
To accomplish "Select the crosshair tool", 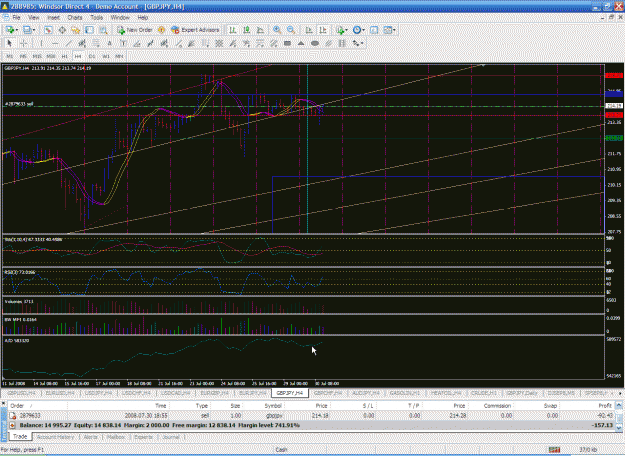I will click(x=24, y=43).
